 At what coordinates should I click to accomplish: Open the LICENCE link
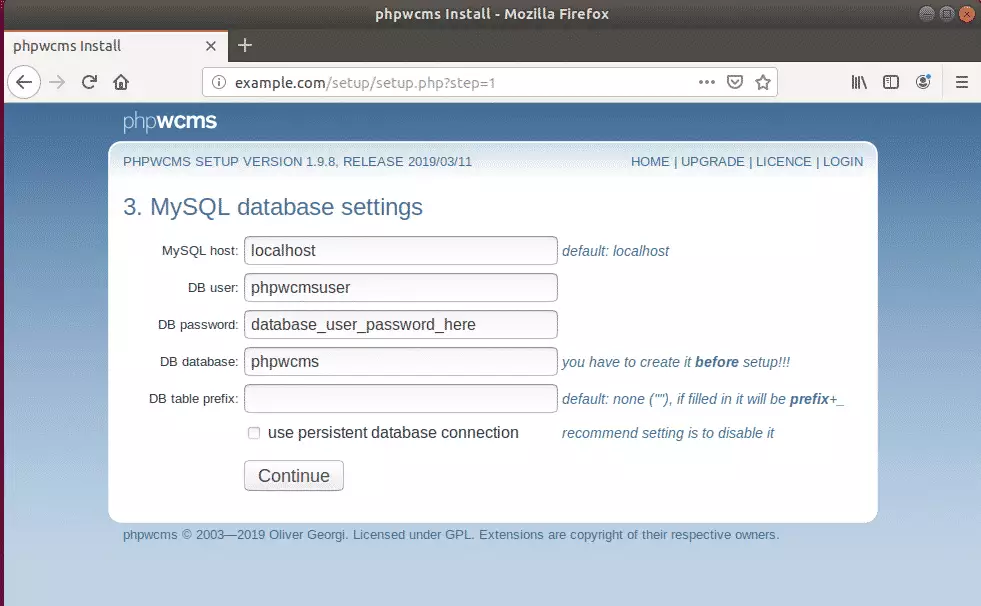click(783, 161)
